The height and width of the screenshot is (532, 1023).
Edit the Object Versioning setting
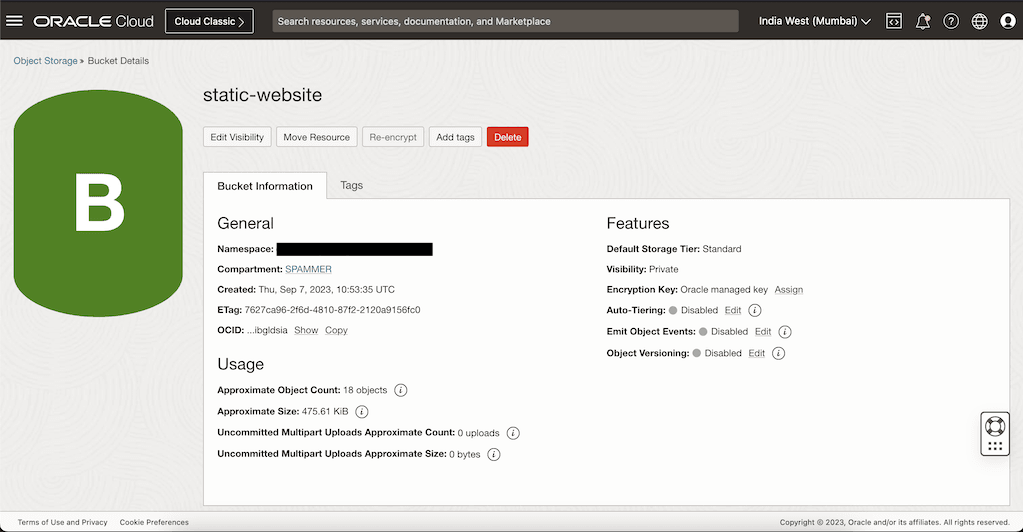(x=756, y=353)
